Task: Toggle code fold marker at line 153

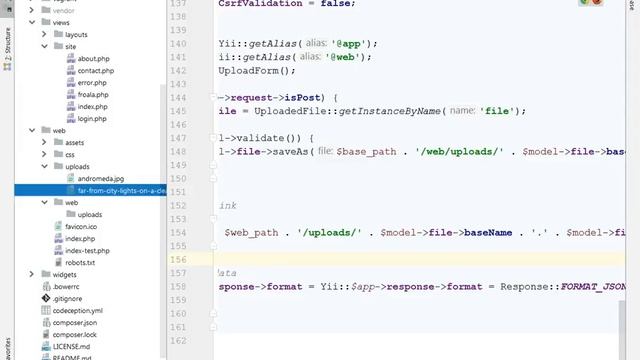Action: (x=213, y=219)
